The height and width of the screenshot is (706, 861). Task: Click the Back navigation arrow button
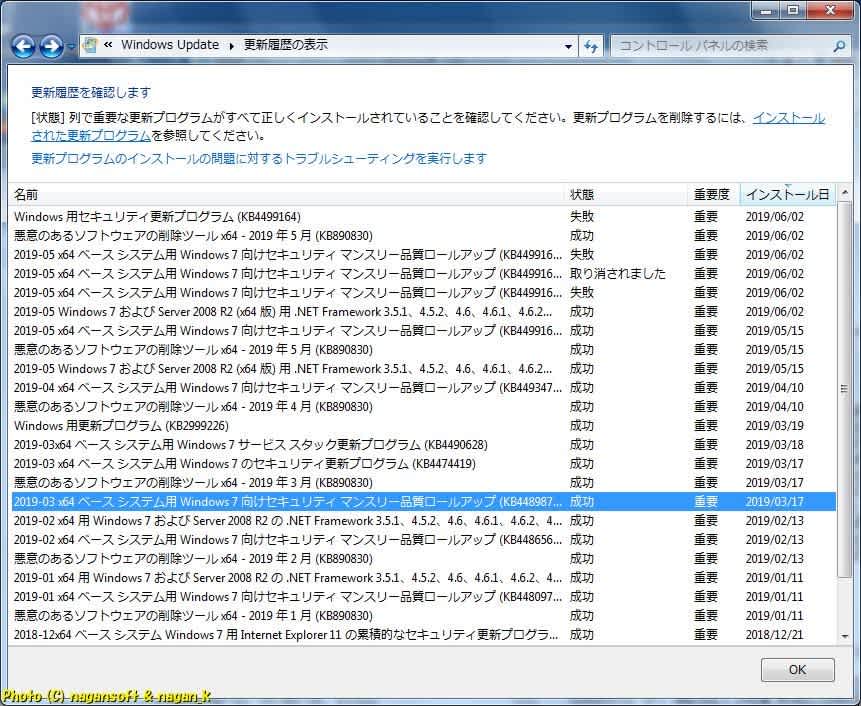pyautogui.click(x=23, y=46)
